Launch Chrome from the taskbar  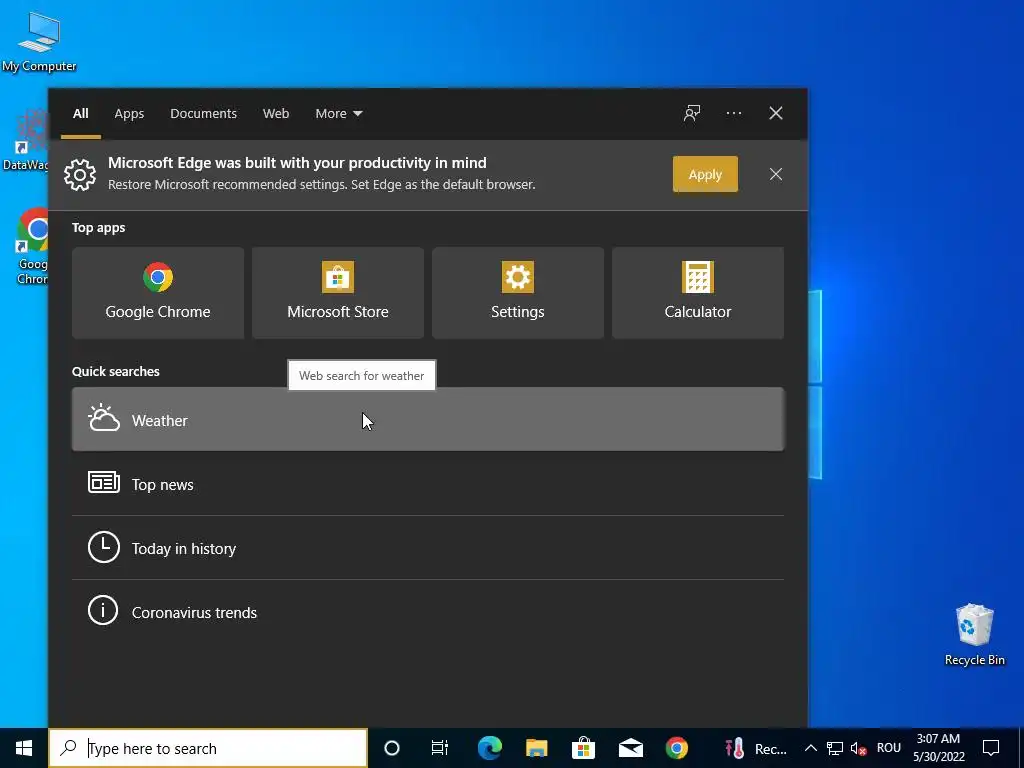[677, 748]
